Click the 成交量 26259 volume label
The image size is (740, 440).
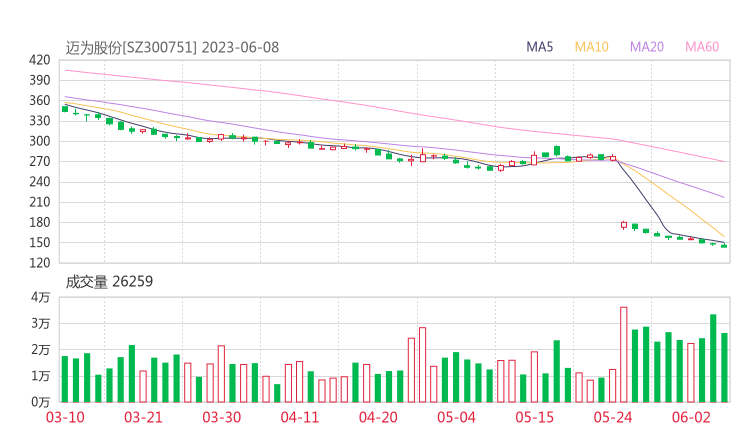(x=109, y=282)
